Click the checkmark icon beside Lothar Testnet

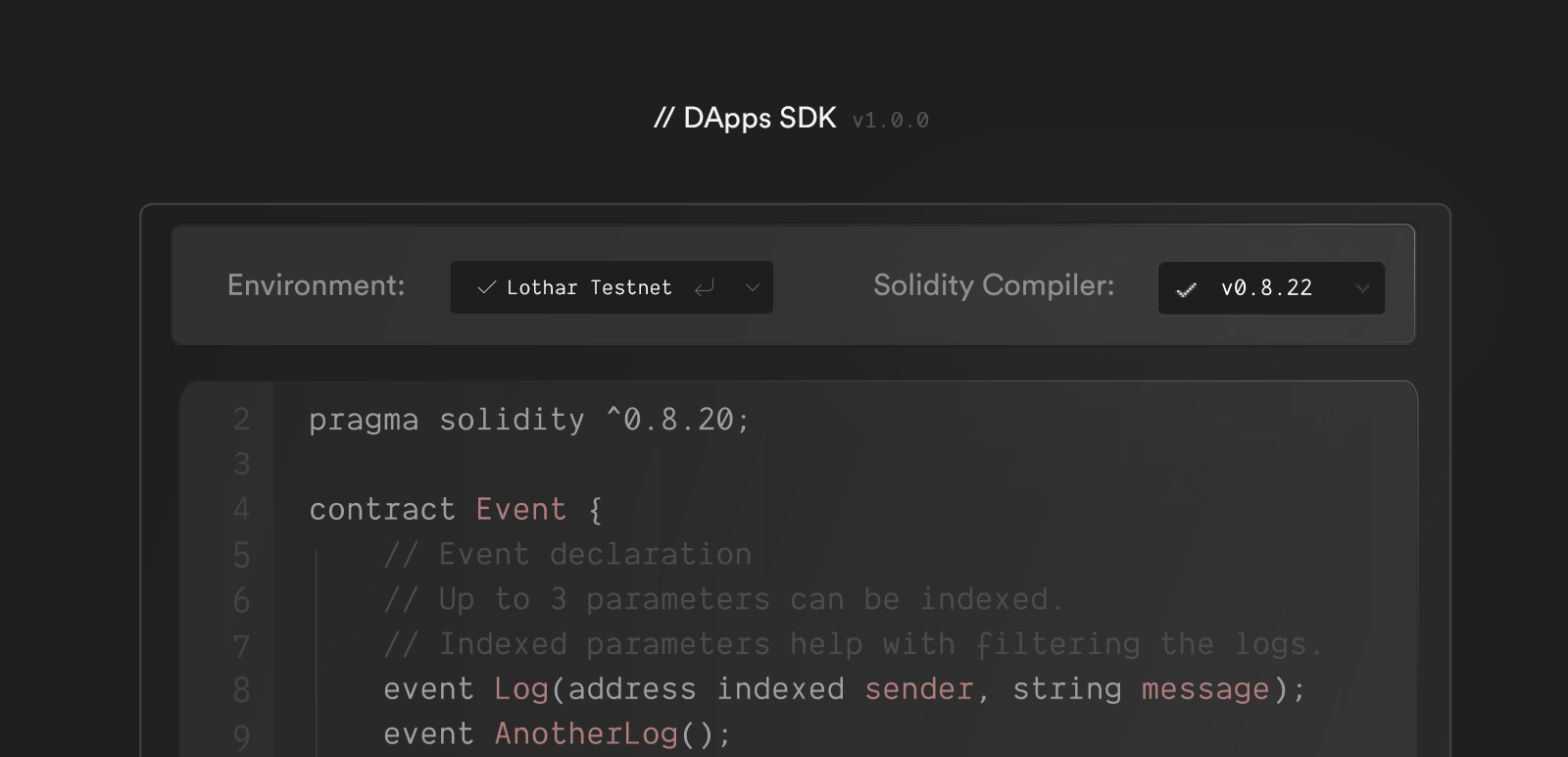point(486,287)
